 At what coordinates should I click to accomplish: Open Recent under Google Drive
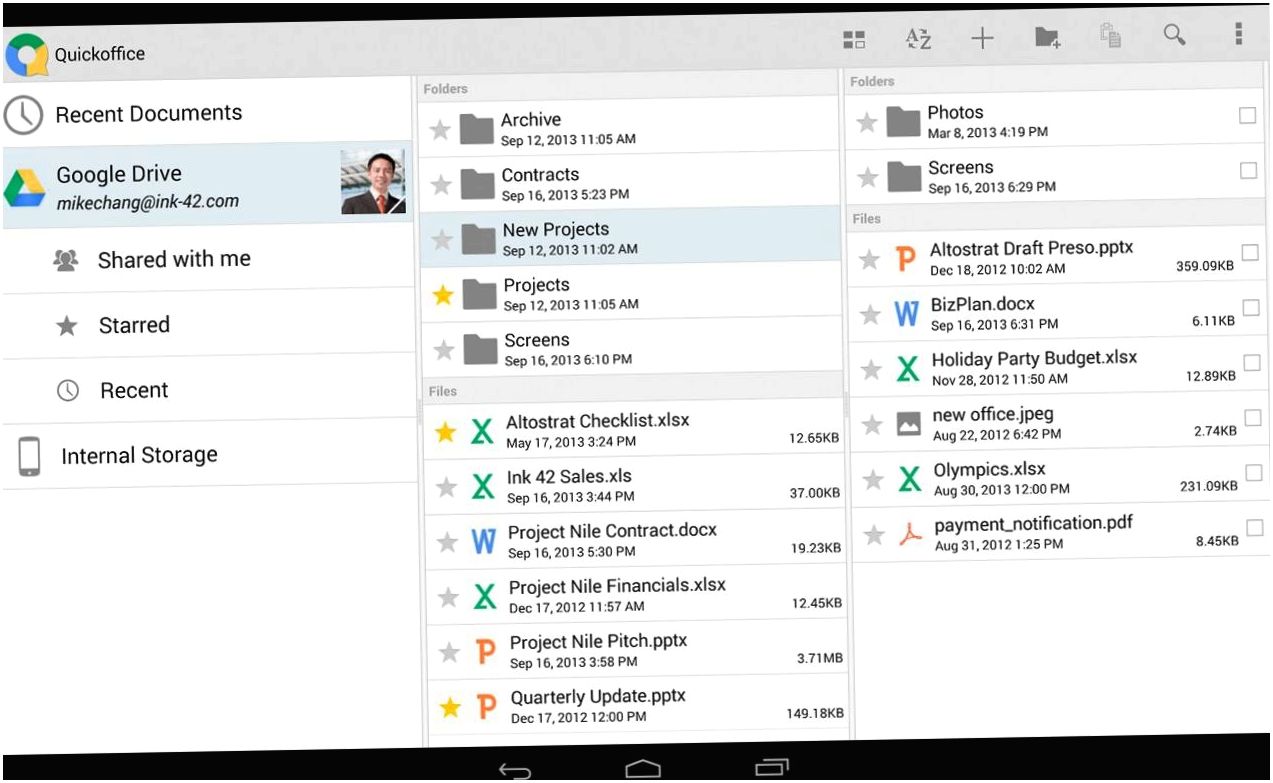pos(208,390)
